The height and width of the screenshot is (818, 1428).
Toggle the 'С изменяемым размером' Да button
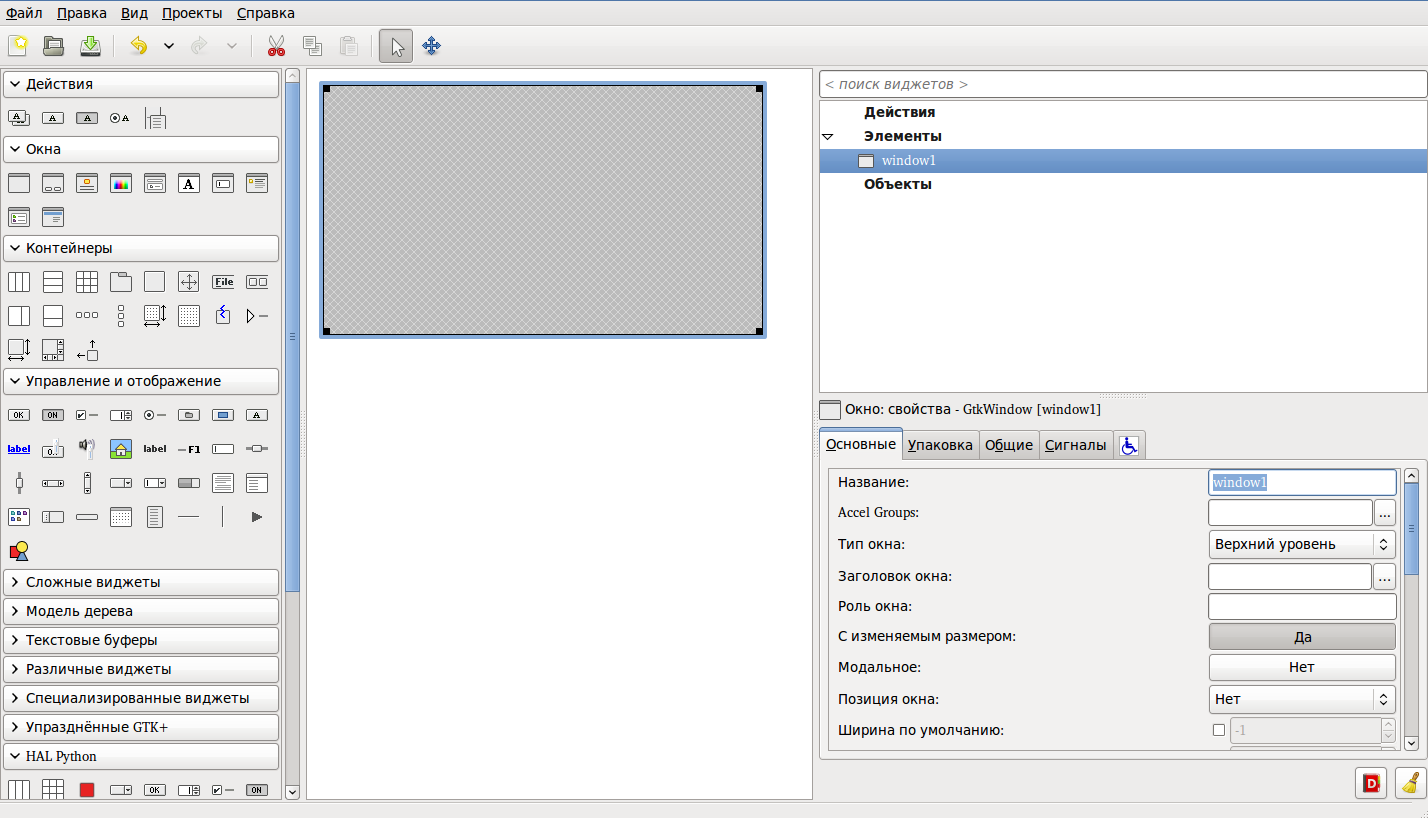tap(1302, 637)
